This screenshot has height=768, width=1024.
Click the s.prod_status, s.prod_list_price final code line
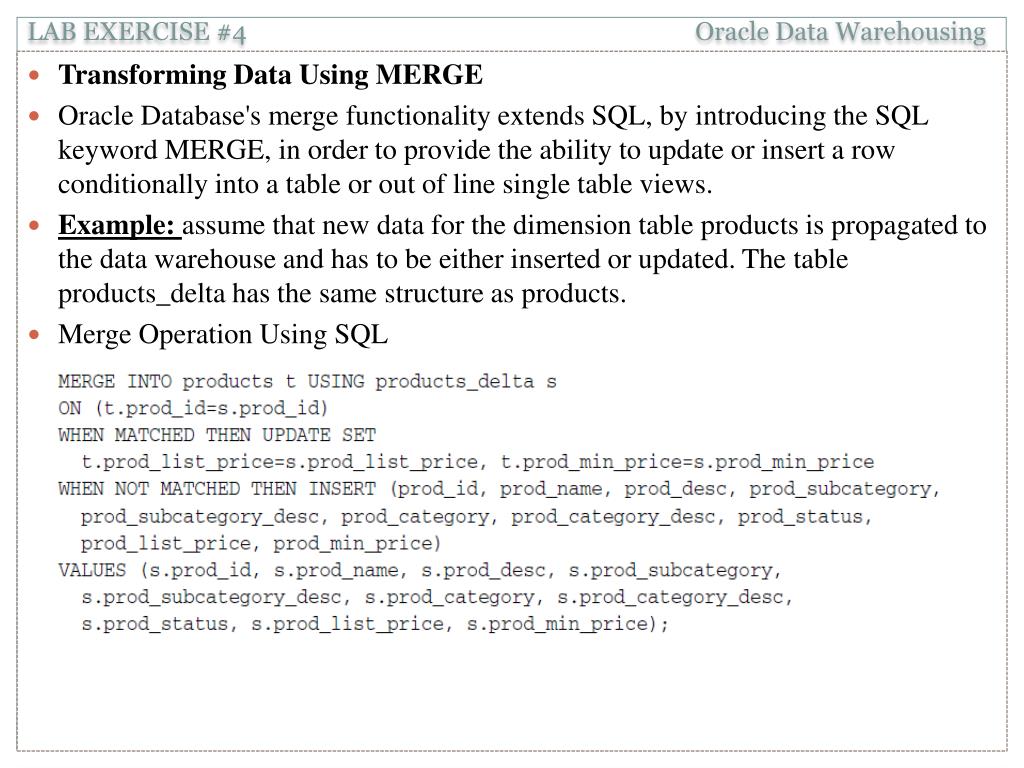click(x=375, y=624)
